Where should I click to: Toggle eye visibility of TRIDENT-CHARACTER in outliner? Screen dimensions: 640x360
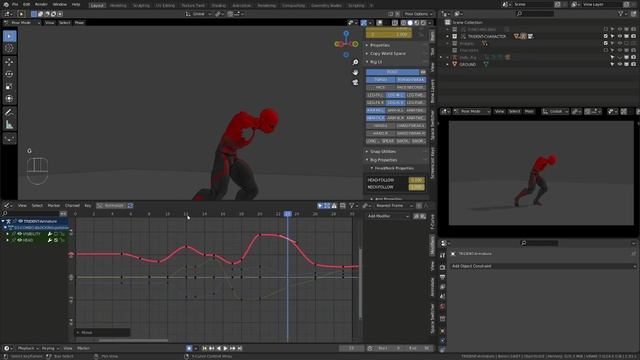coord(619,36)
